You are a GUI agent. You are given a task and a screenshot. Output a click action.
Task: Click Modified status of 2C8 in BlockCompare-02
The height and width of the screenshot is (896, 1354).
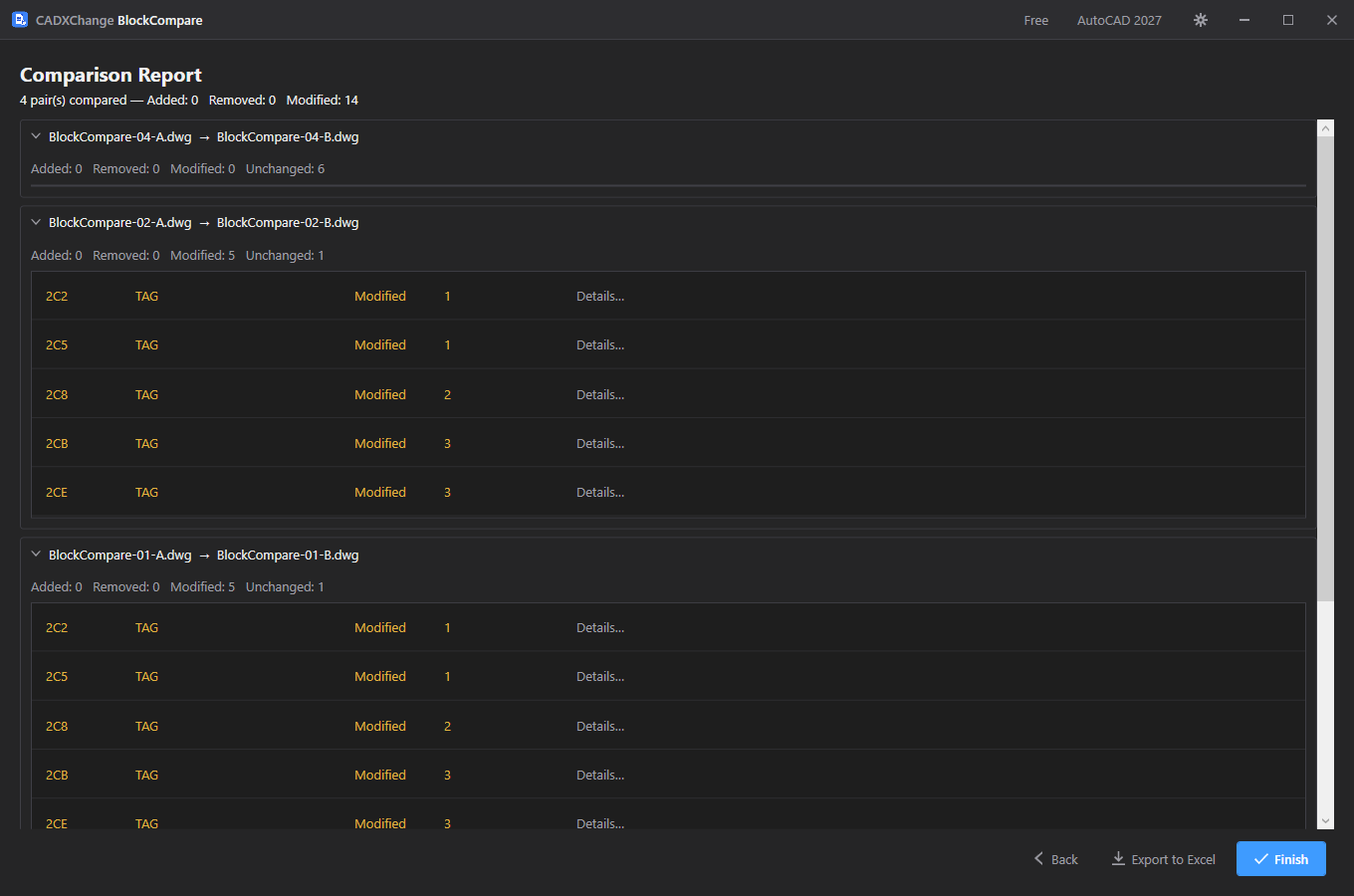coord(380,394)
